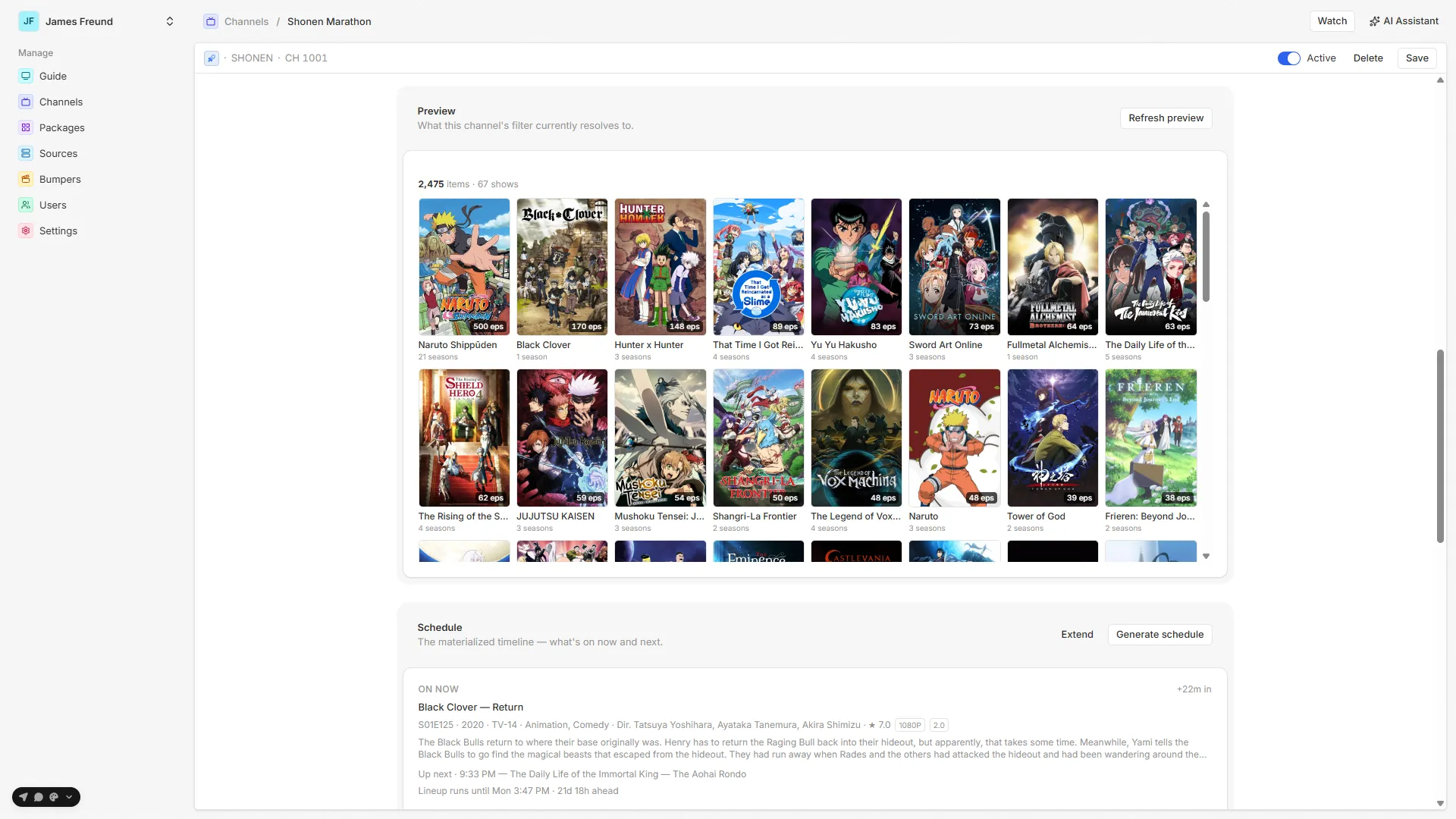1456x819 pixels.
Task: Go to Sources in sidebar
Action: [x=58, y=153]
